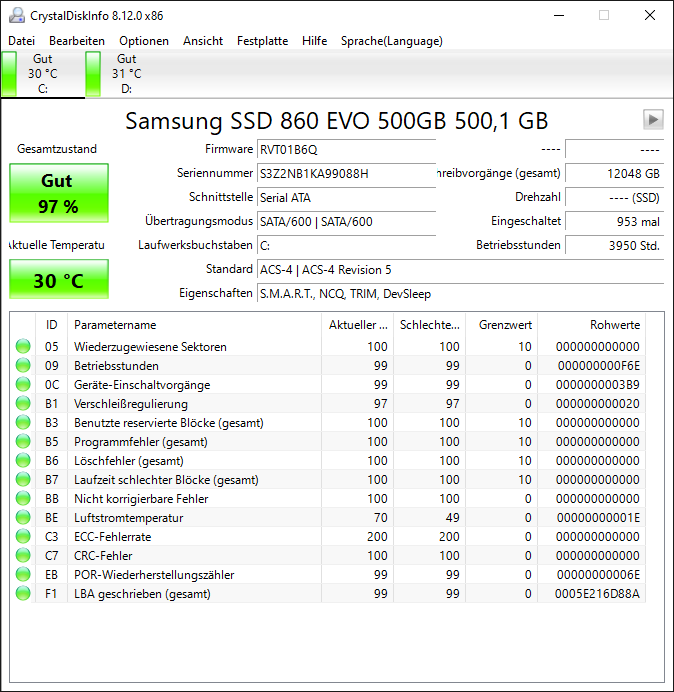This screenshot has width=674, height=692.
Task: Click the ID column header
Action: coord(51,325)
